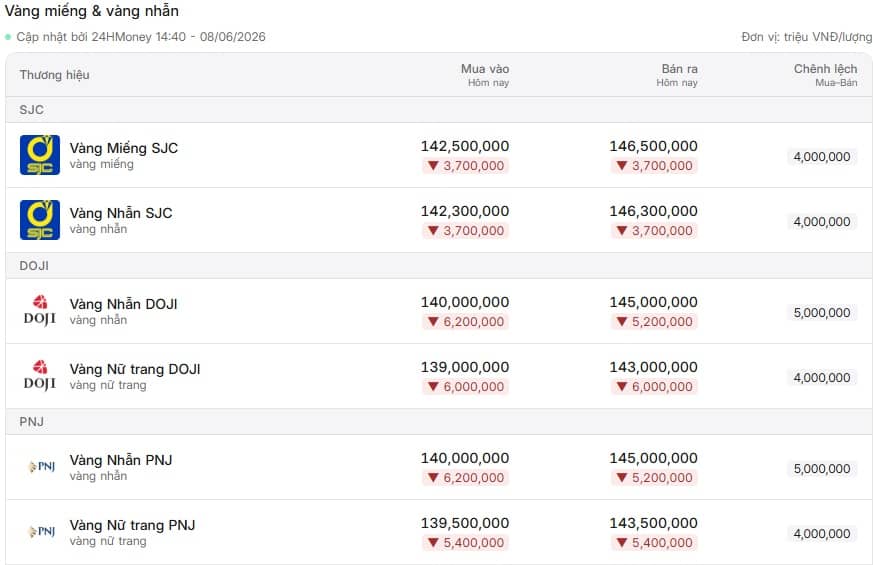Open the Vàng Nhẫn DOJI product name
This screenshot has width=873, height=565.
(x=123, y=304)
